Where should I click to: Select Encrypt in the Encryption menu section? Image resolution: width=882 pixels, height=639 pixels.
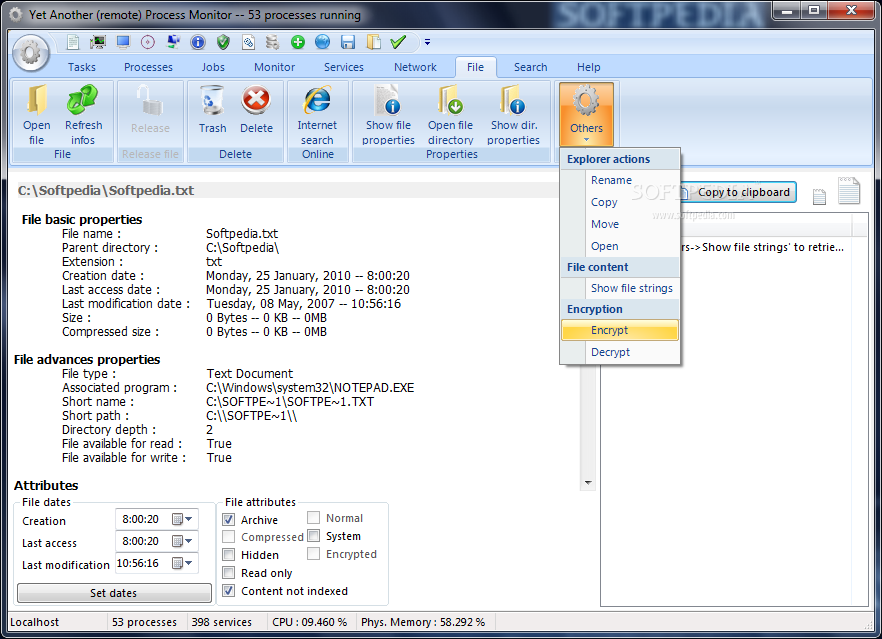click(x=620, y=330)
